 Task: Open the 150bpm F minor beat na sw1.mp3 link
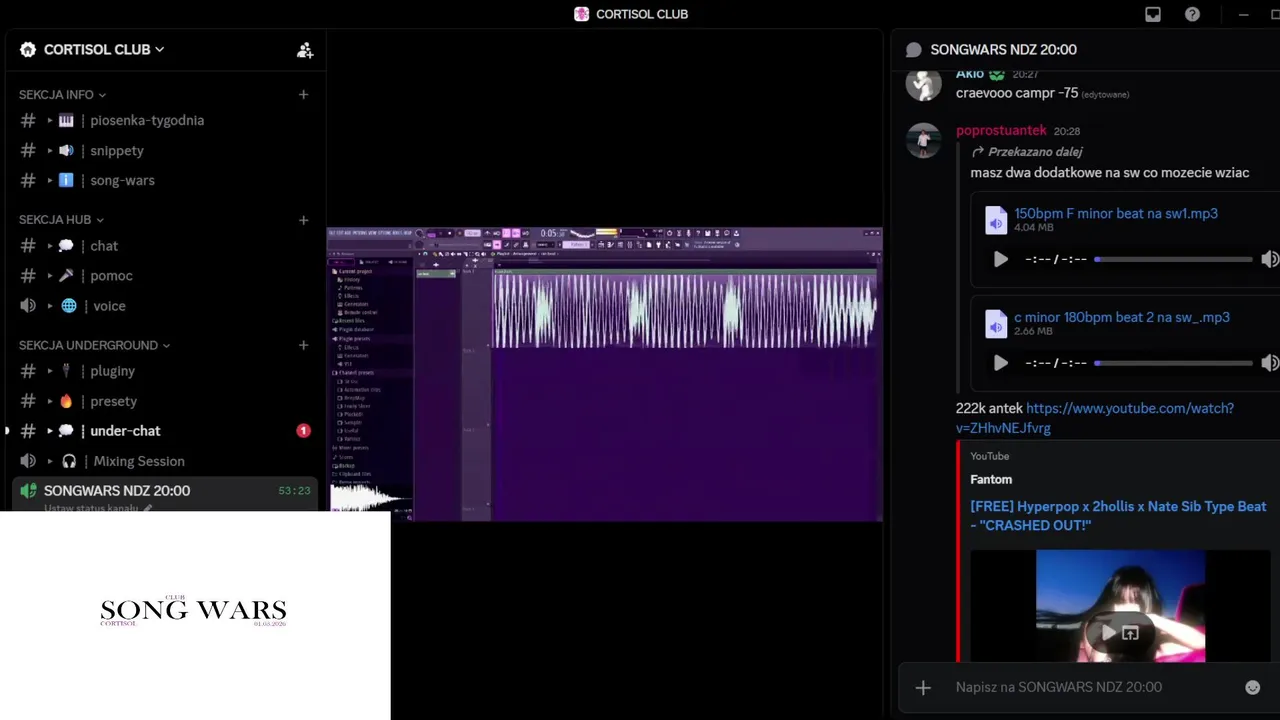point(1116,213)
